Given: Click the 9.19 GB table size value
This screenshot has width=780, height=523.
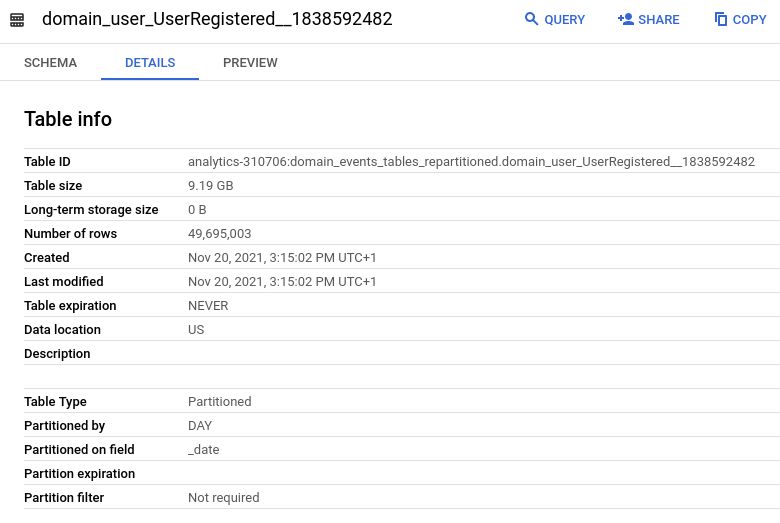Looking at the screenshot, I should [x=210, y=186].
